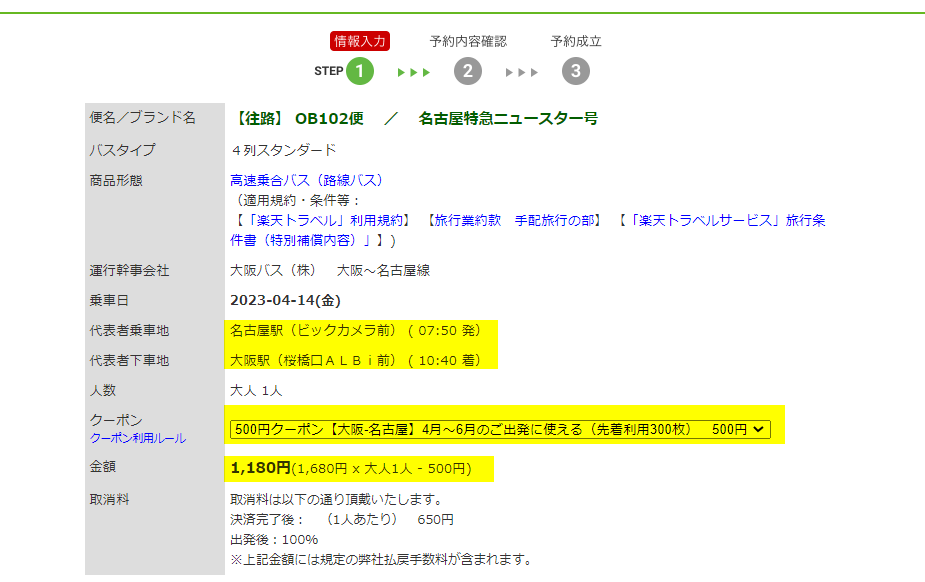925x582 pixels.
Task: Click the gray arrows before step 3
Action: 521,72
